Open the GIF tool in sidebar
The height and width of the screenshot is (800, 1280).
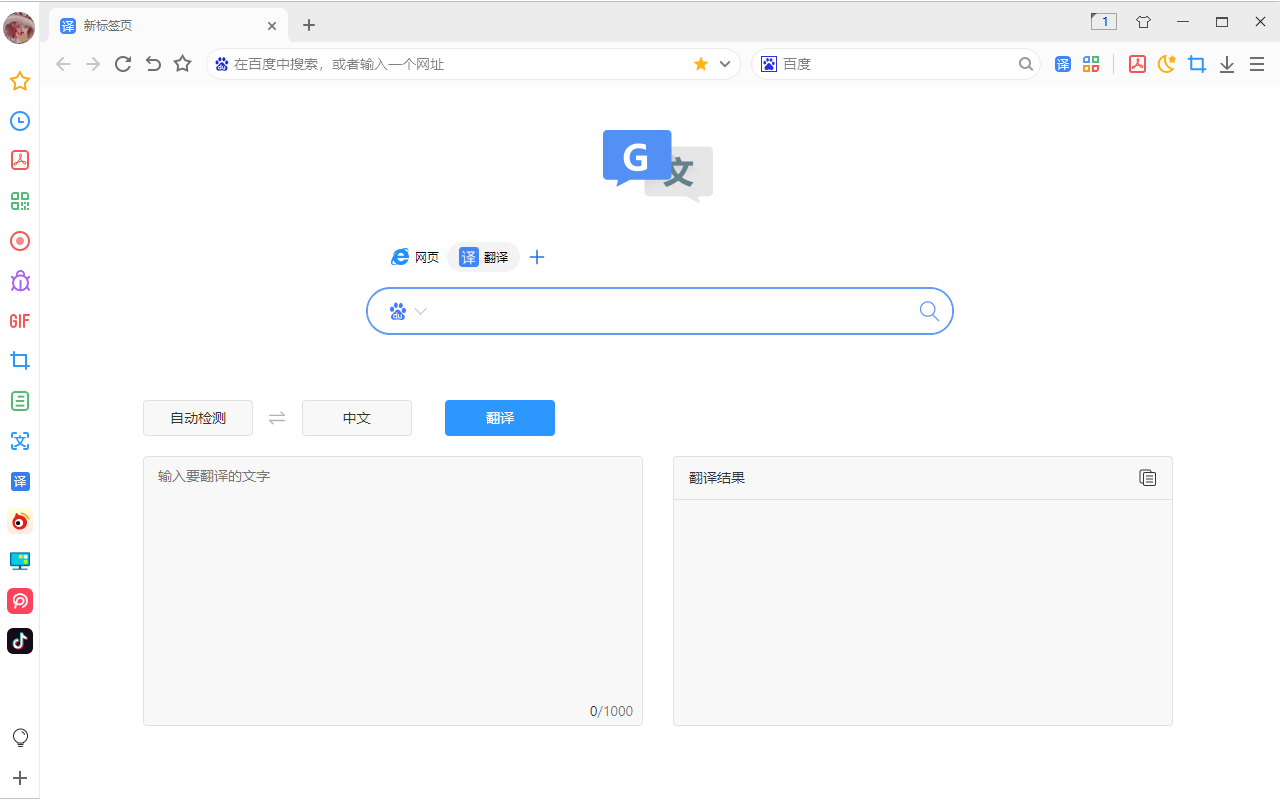click(20, 321)
